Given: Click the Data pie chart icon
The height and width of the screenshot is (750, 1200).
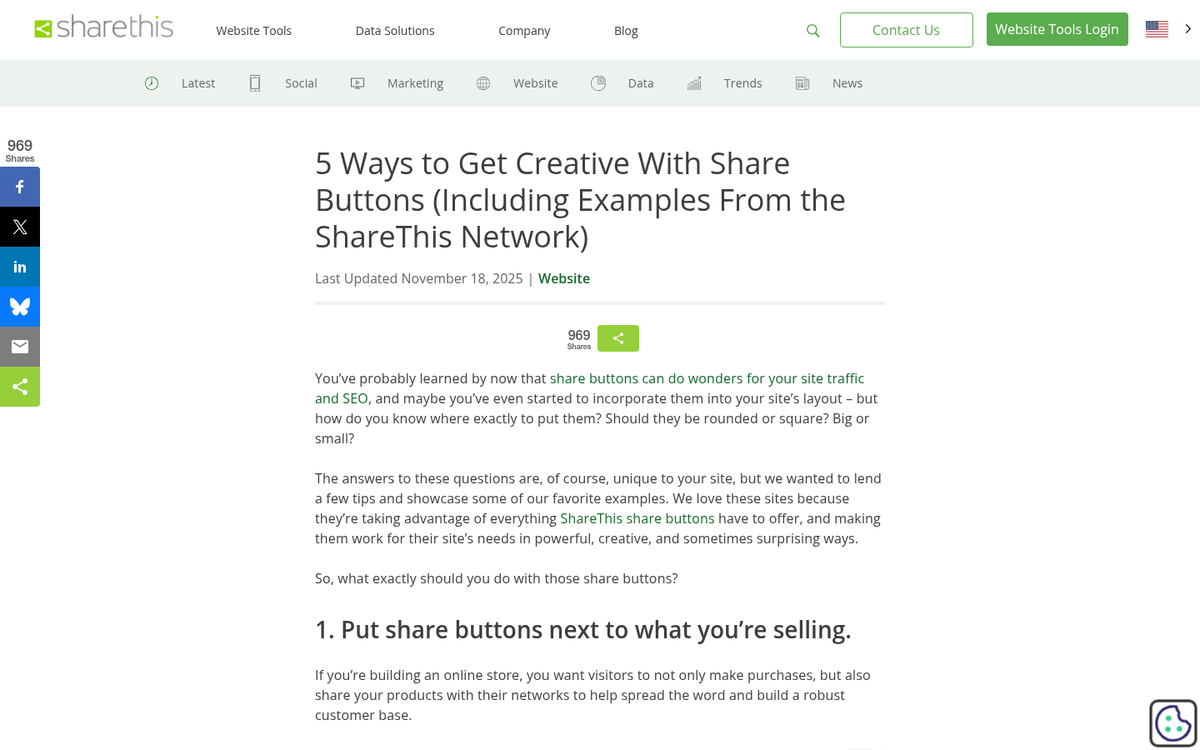Looking at the screenshot, I should pyautogui.click(x=598, y=83).
